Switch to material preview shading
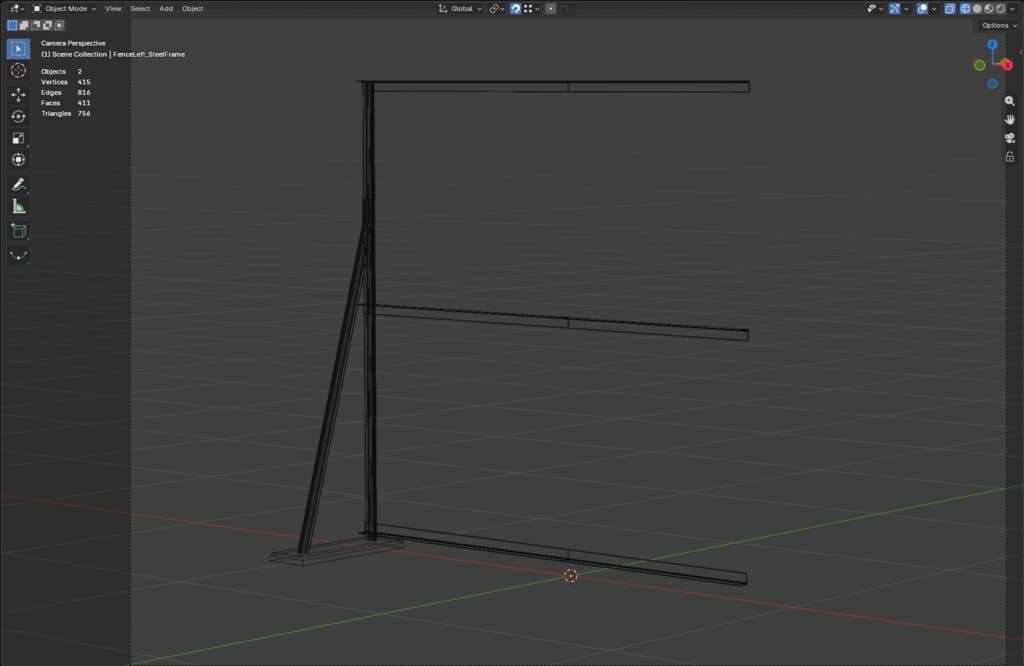 989,8
